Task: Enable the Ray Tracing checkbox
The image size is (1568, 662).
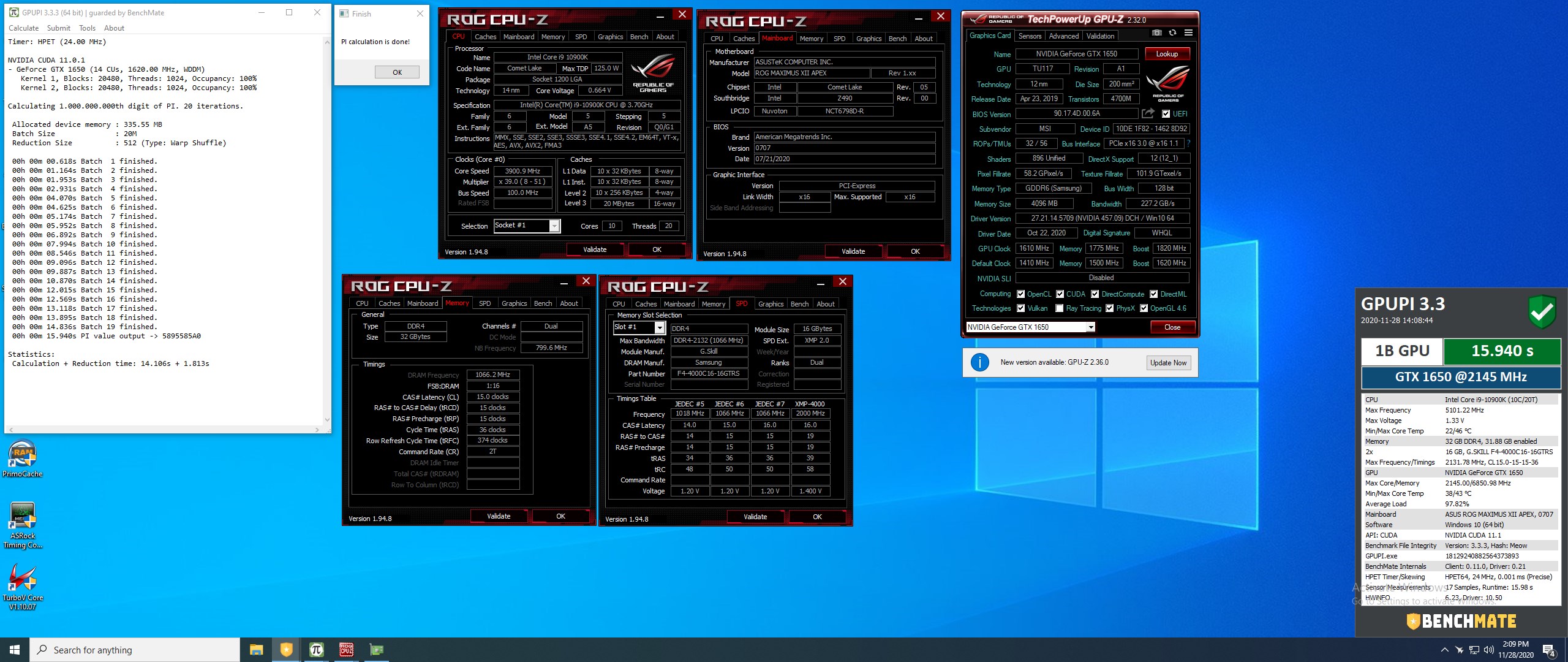Action: pos(1059,308)
